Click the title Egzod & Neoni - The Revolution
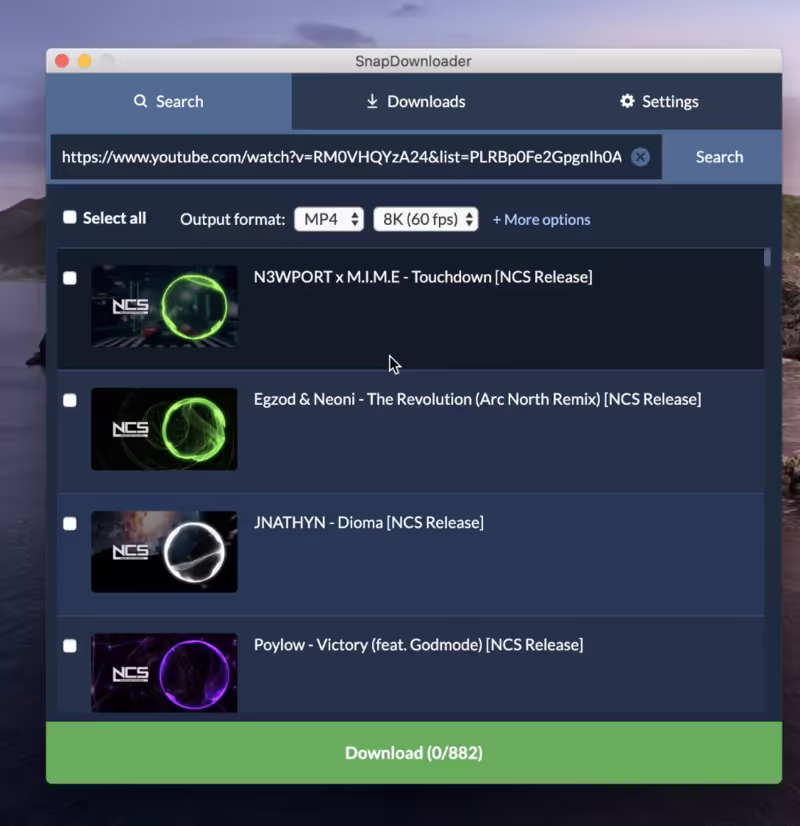 click(477, 399)
